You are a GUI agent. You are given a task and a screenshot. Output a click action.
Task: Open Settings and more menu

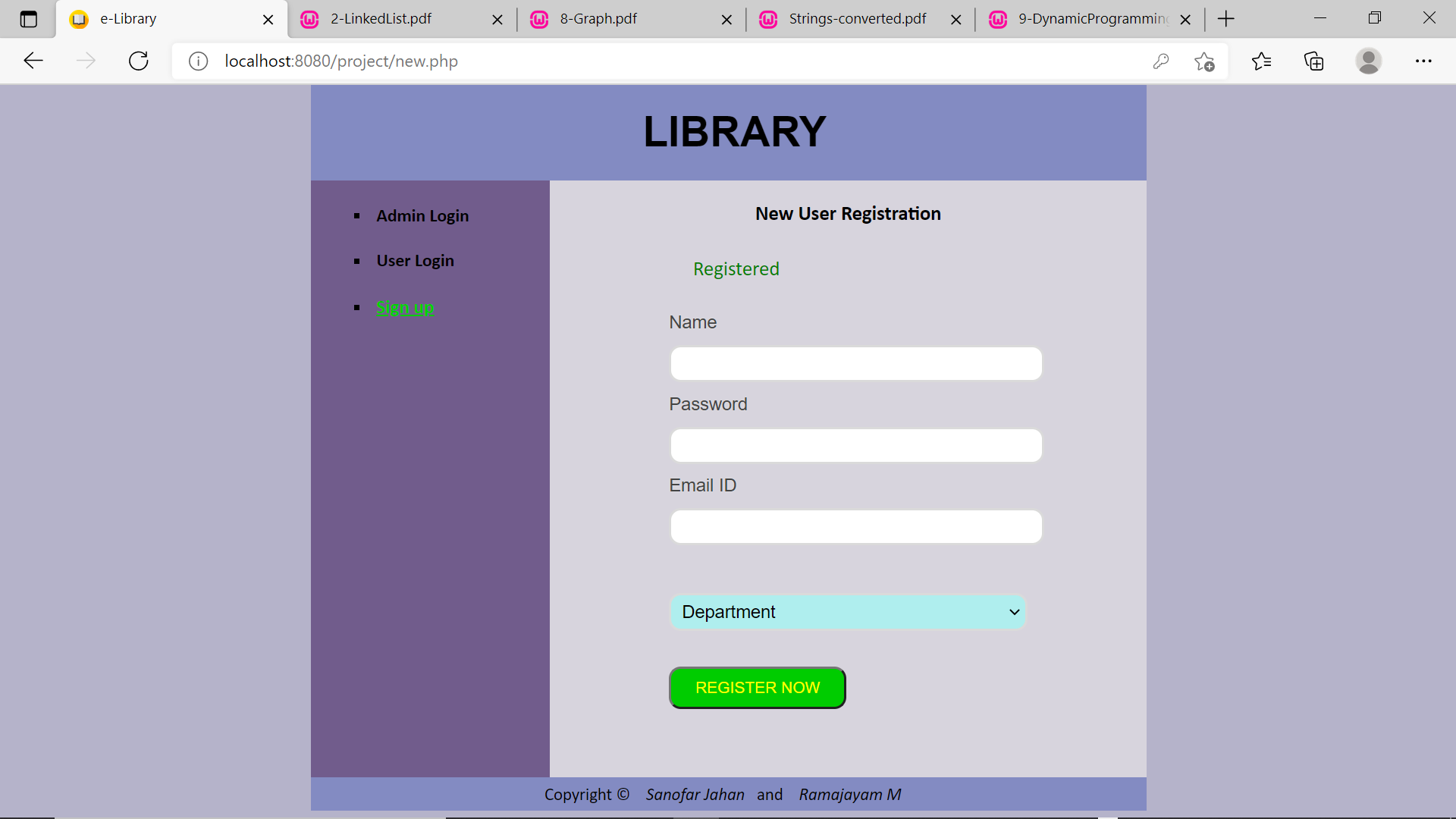click(x=1423, y=61)
